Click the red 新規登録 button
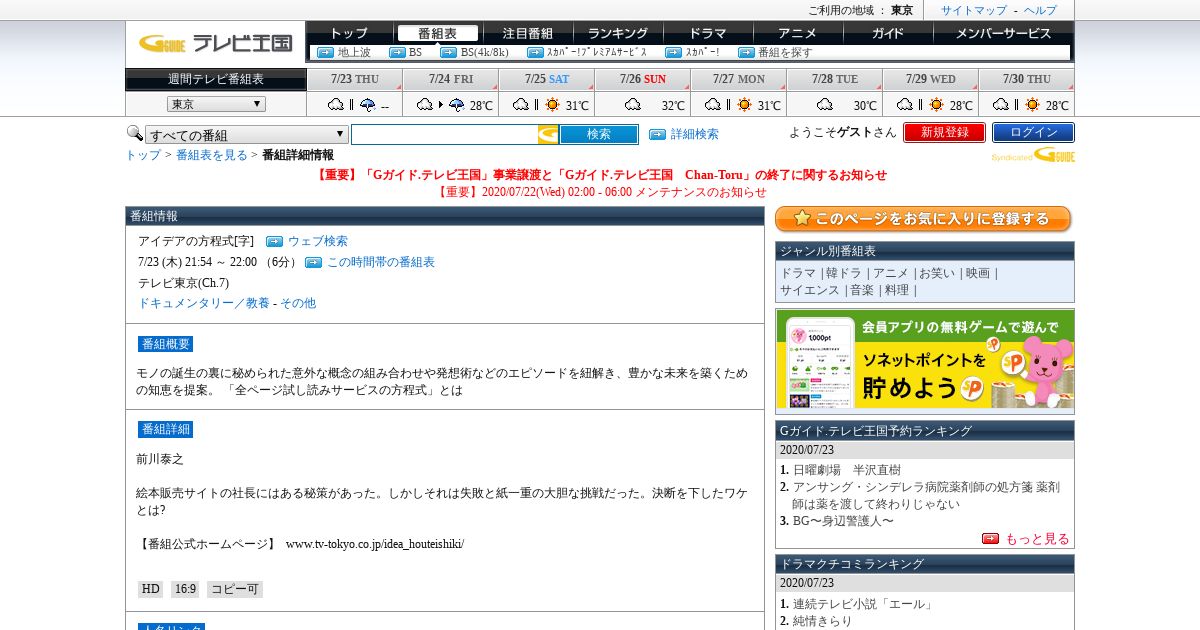 944,132
